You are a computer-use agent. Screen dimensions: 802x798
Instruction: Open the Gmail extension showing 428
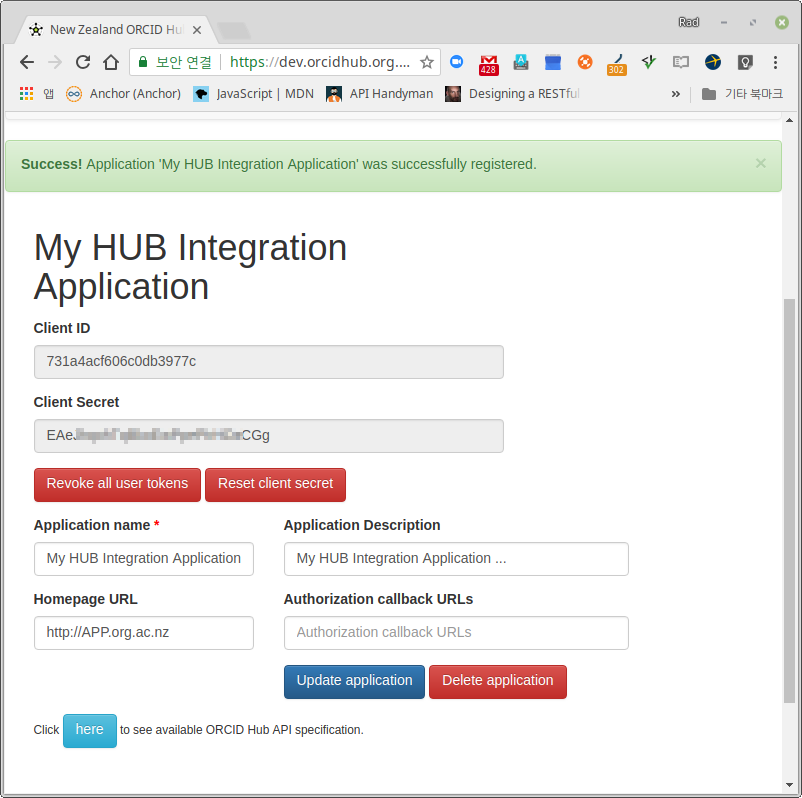[488, 64]
